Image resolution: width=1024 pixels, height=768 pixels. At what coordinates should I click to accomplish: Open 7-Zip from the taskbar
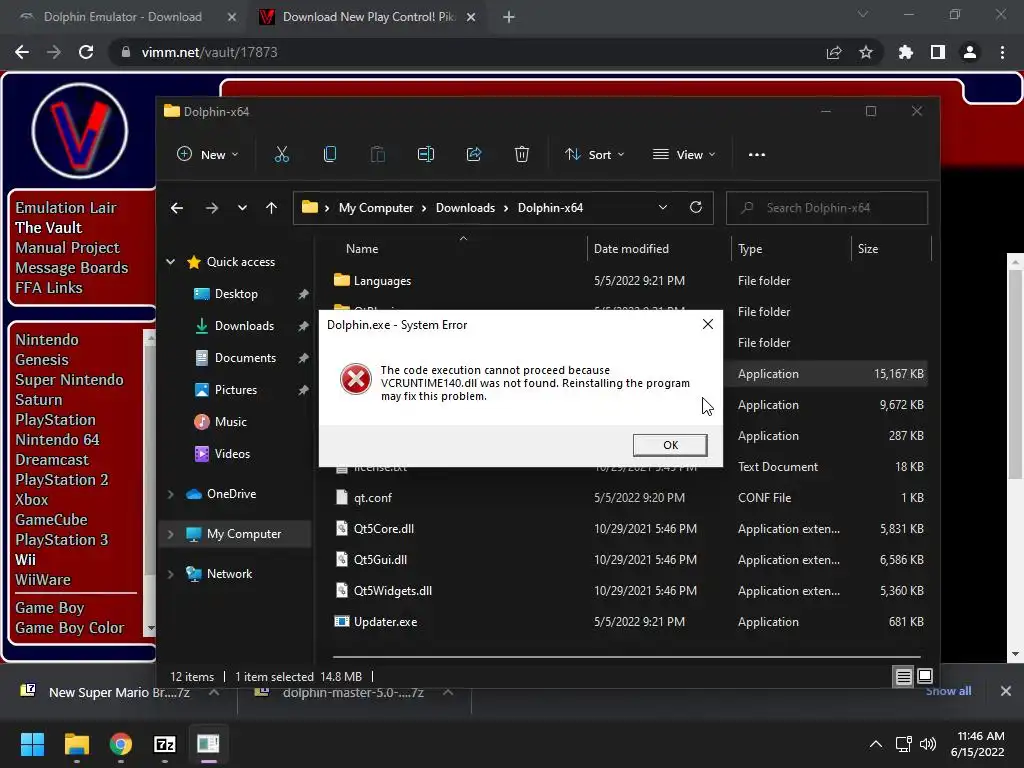(165, 744)
